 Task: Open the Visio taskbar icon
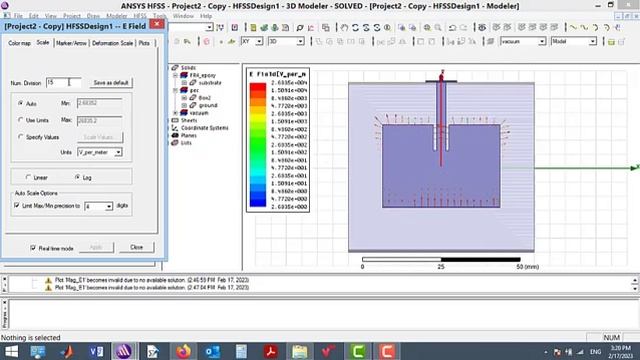coord(96,351)
